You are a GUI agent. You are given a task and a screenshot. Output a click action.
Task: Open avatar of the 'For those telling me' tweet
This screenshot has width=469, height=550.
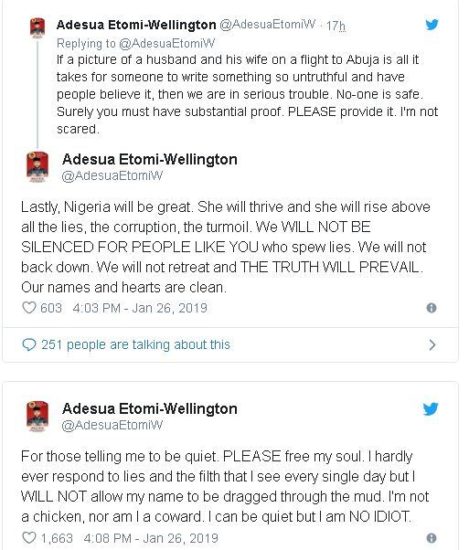[x=38, y=416]
